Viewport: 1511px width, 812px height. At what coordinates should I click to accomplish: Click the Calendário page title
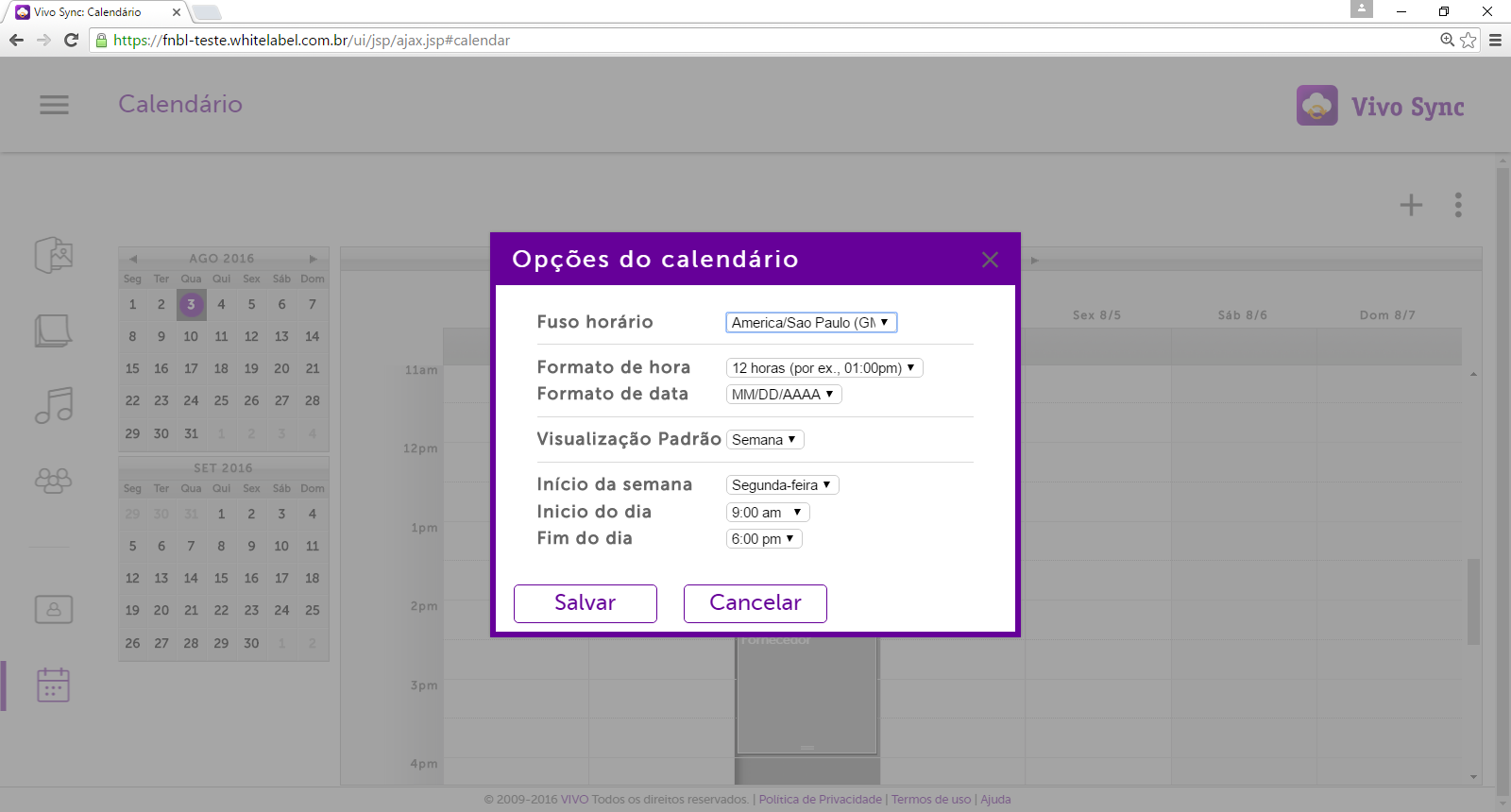pyautogui.click(x=180, y=104)
